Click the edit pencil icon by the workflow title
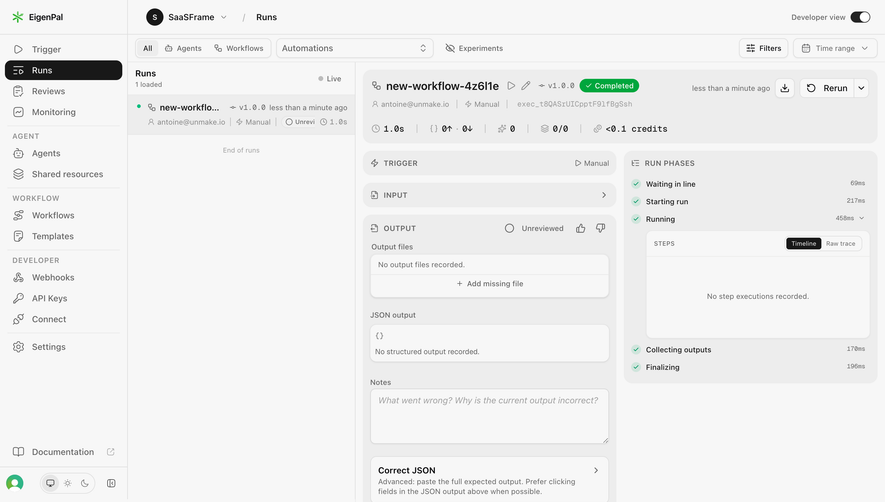Image resolution: width=885 pixels, height=502 pixels. (x=525, y=86)
